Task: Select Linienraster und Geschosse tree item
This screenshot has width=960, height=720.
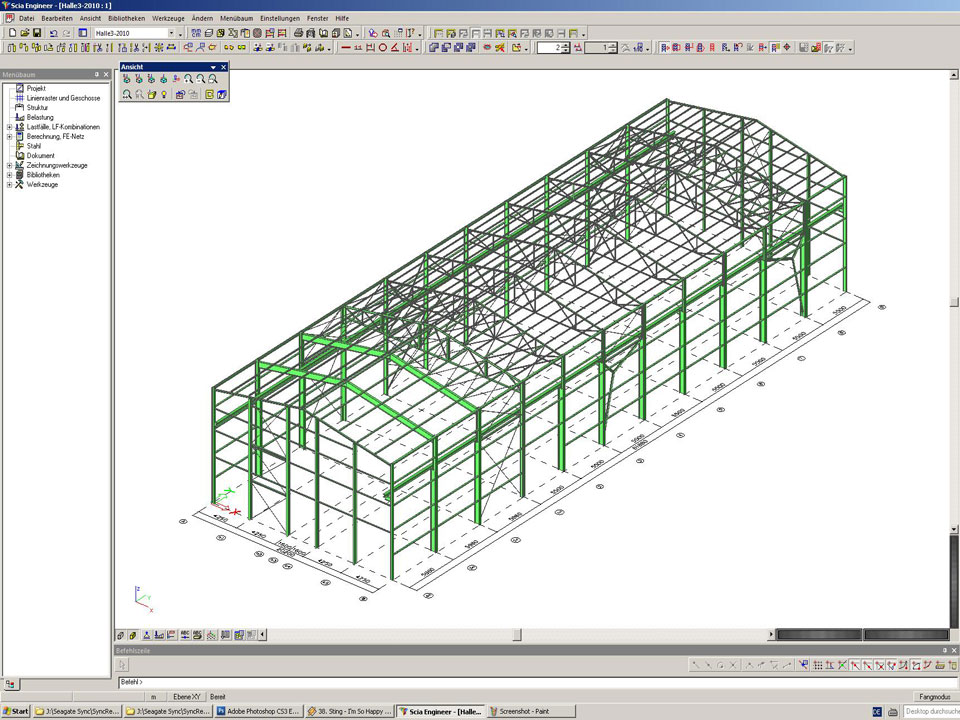Action: tap(62, 98)
